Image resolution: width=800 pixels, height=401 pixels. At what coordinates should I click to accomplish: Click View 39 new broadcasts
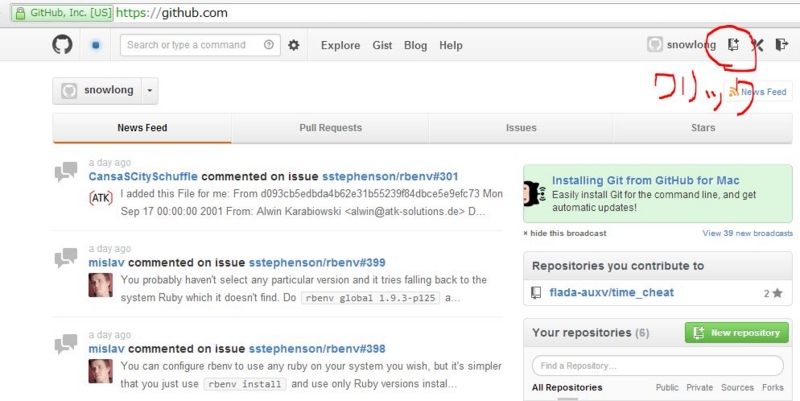coord(747,233)
